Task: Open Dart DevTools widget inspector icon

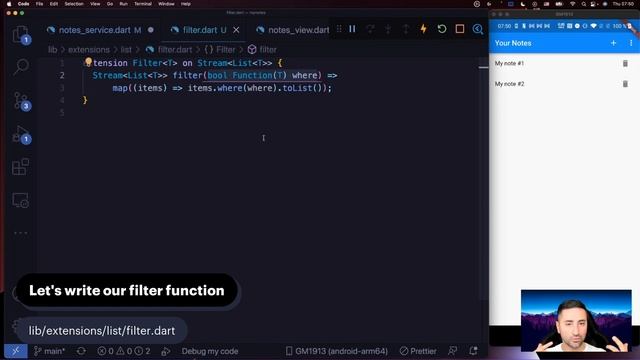Action: point(478,29)
